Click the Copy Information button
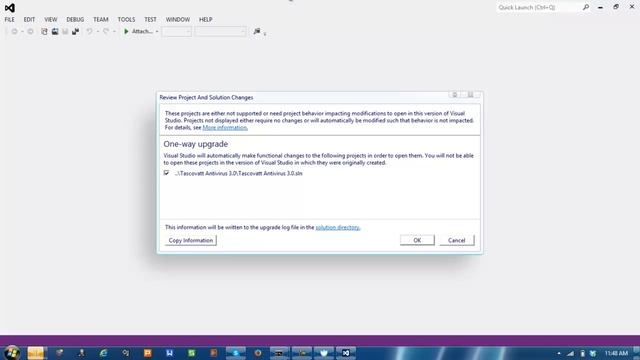 191,240
